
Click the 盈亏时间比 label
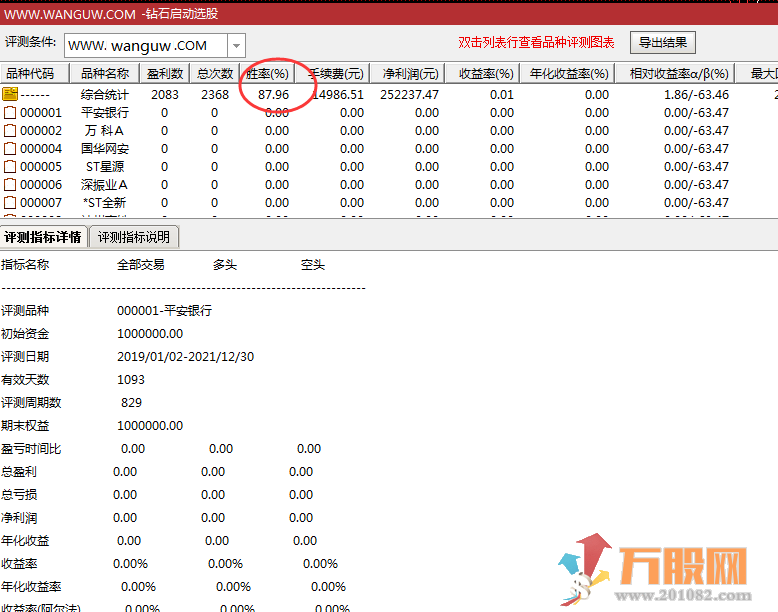(x=31, y=449)
